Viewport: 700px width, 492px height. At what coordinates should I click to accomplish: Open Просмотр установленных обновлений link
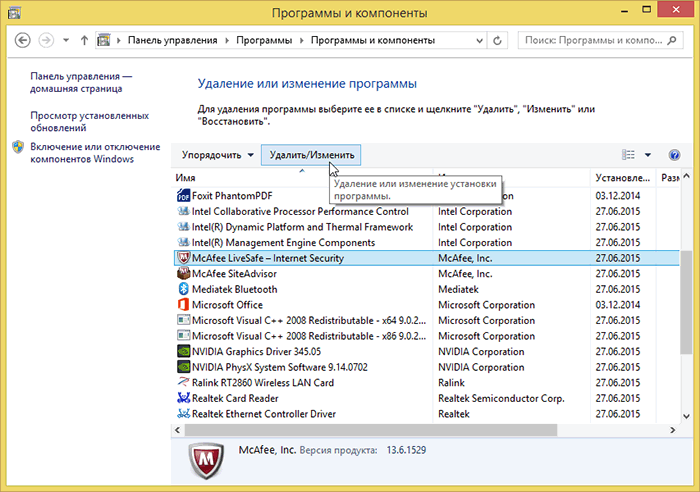coord(89,121)
